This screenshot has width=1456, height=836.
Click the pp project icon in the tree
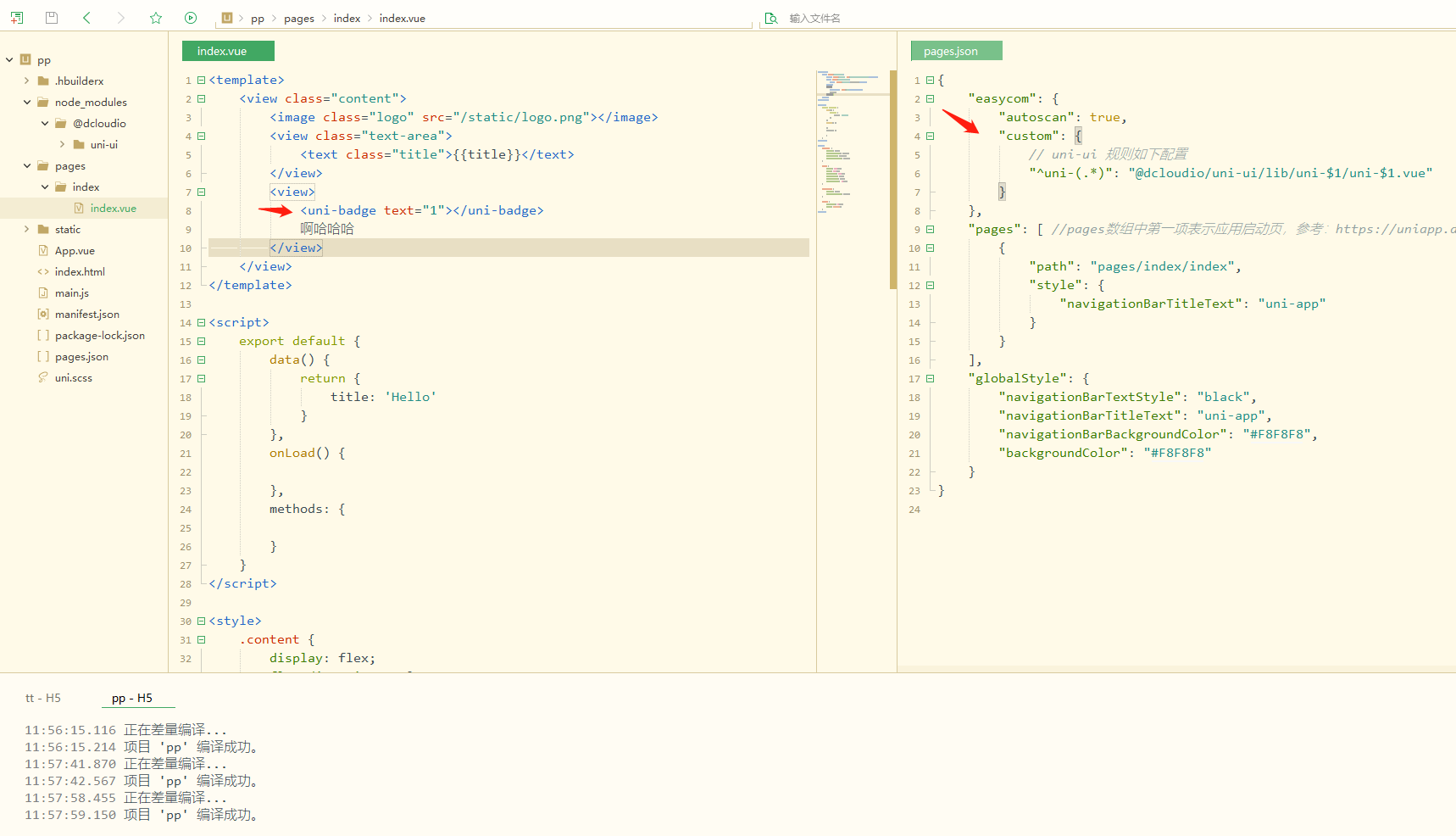click(25, 59)
